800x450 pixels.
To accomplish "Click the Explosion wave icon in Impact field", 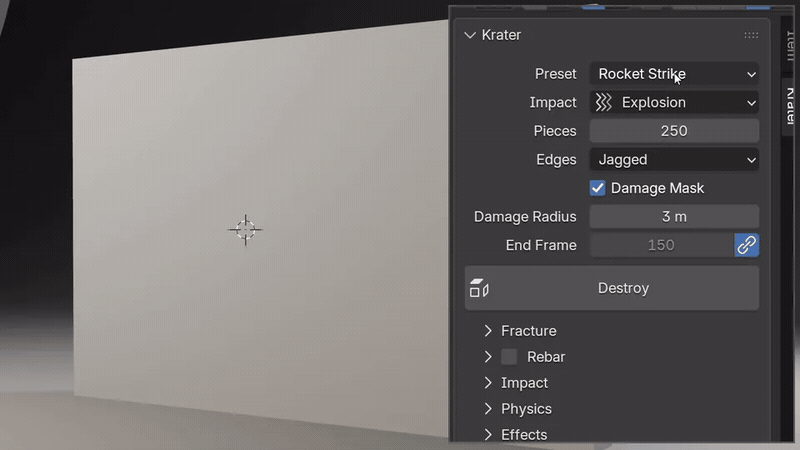I will [x=604, y=103].
